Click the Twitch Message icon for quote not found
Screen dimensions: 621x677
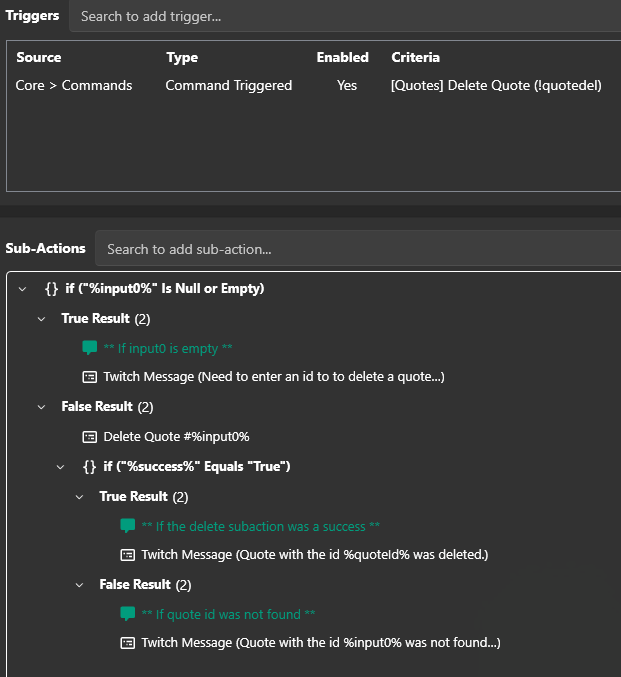coord(128,643)
